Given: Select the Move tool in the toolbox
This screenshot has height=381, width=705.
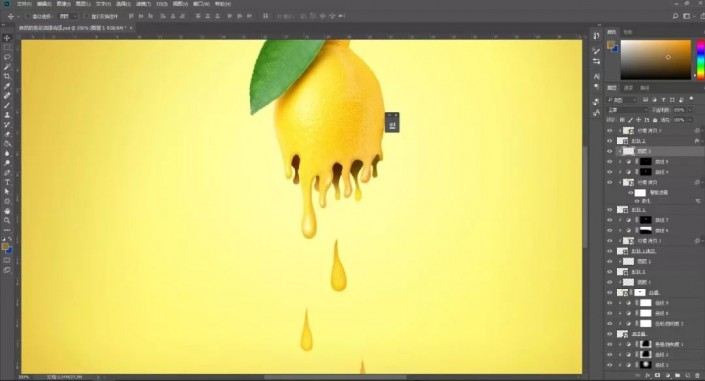Looking at the screenshot, I should [7, 38].
